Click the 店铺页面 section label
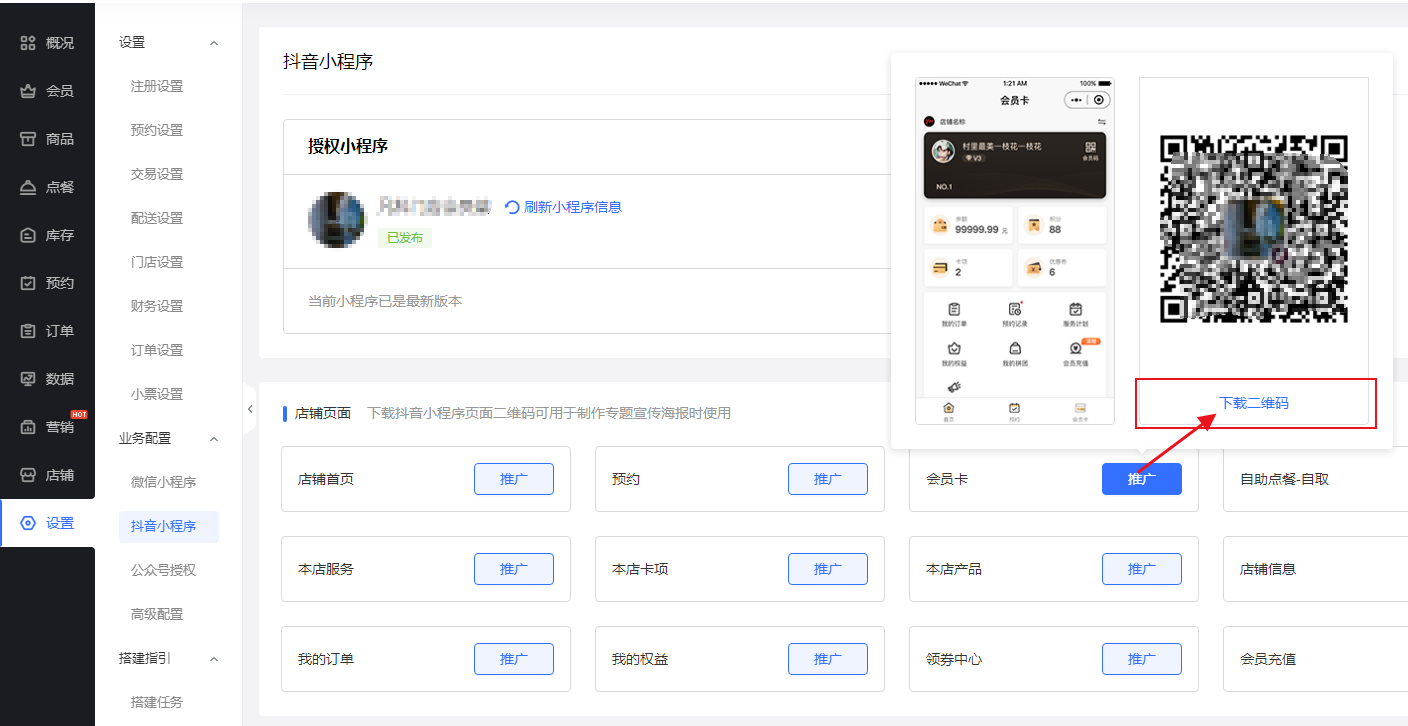 coord(323,413)
